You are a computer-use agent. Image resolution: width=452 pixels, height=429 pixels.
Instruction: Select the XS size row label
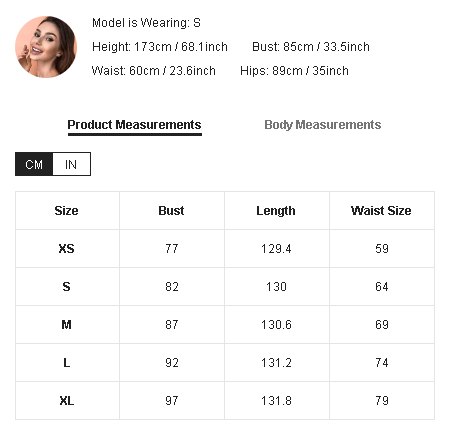(66, 249)
